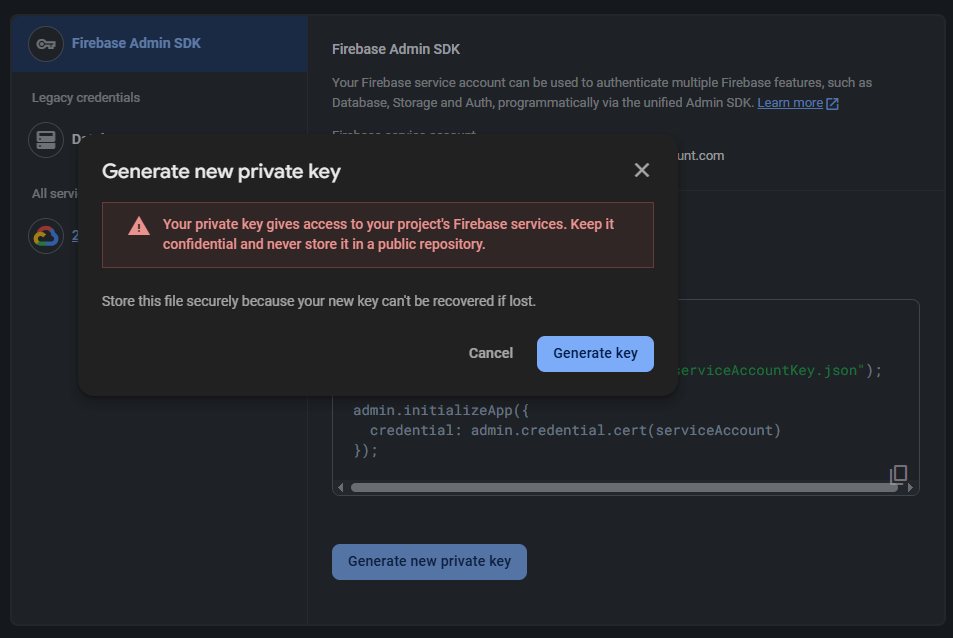The height and width of the screenshot is (638, 953).
Task: Click the external-link icon after Learn more
Action: (833, 104)
